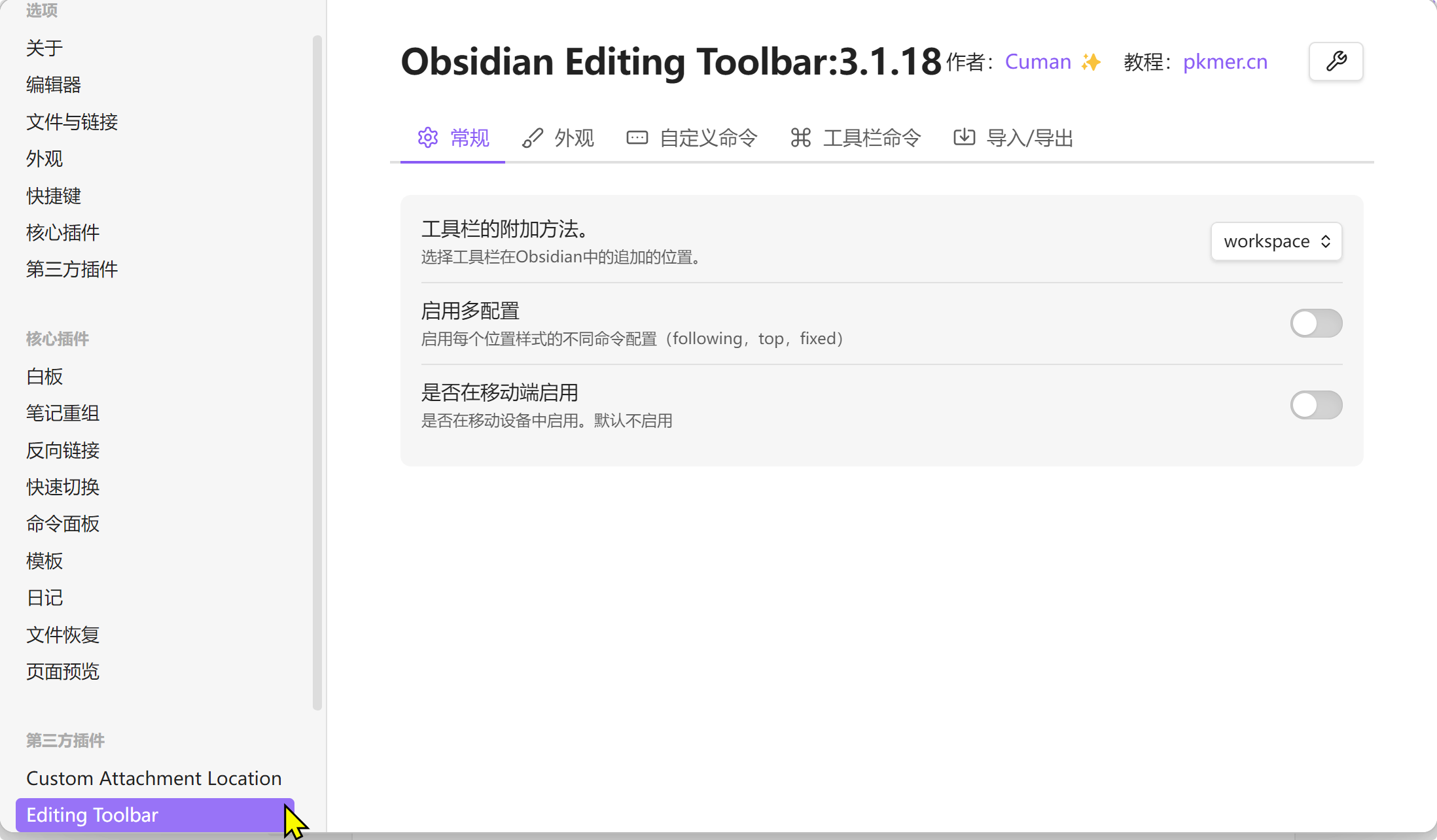Click the ⌘ icon on the 工具栏命令 tab
This screenshot has width=1437, height=840.
coord(800,137)
